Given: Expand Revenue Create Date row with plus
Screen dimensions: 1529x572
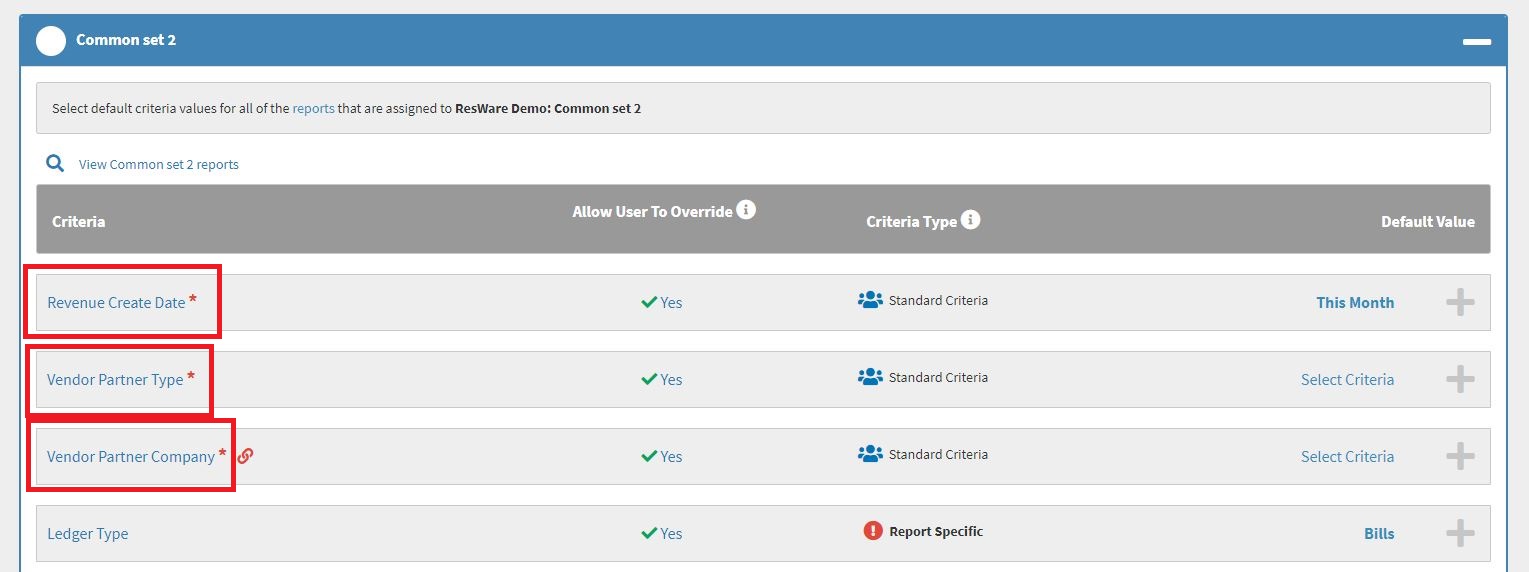Looking at the screenshot, I should click(1460, 302).
